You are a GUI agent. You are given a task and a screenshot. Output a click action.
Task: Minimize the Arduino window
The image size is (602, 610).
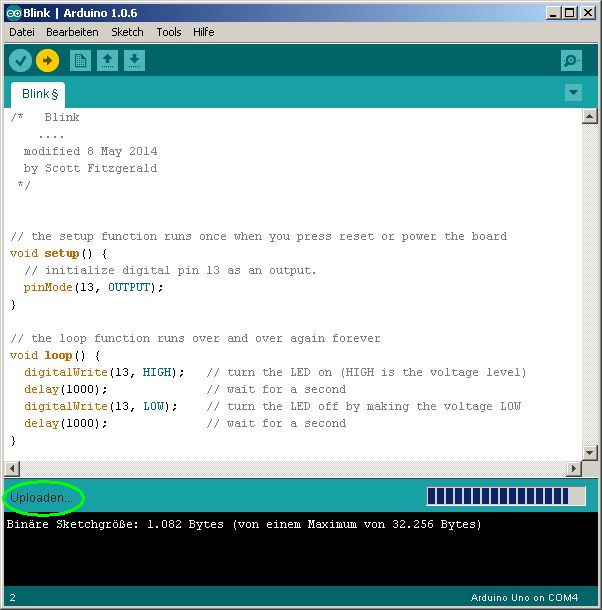[553, 13]
